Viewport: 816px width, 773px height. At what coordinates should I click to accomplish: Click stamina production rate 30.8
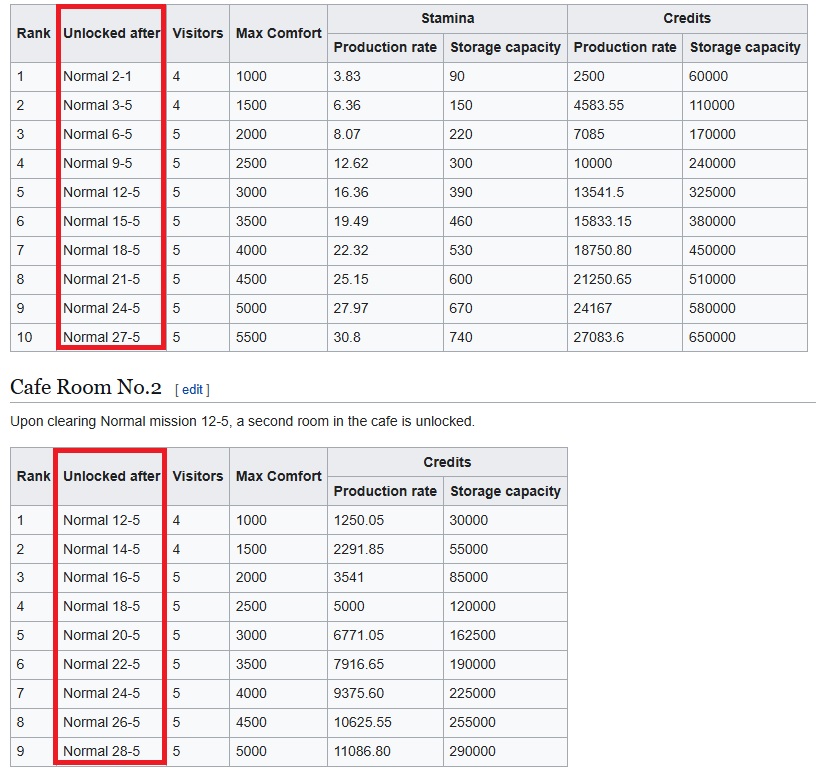(347, 337)
